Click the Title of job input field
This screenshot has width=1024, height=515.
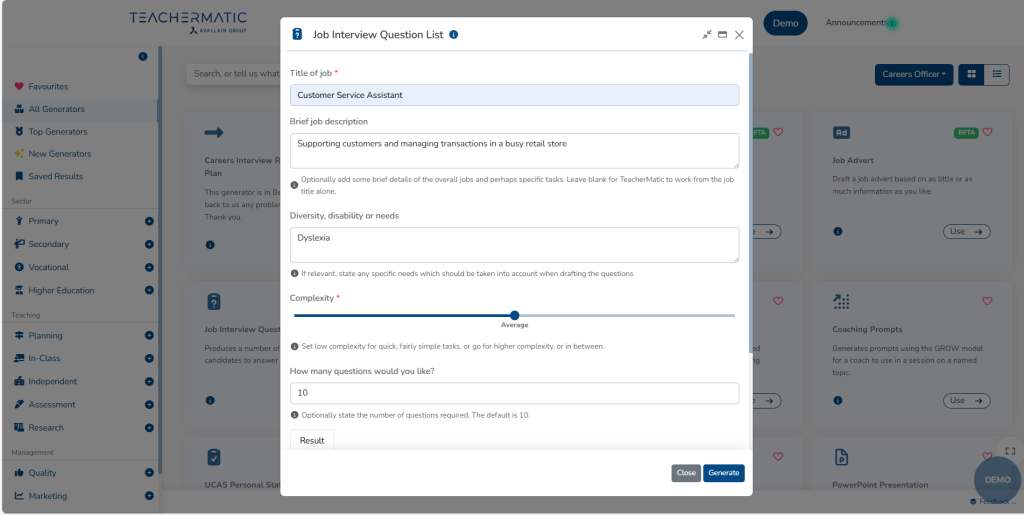515,95
